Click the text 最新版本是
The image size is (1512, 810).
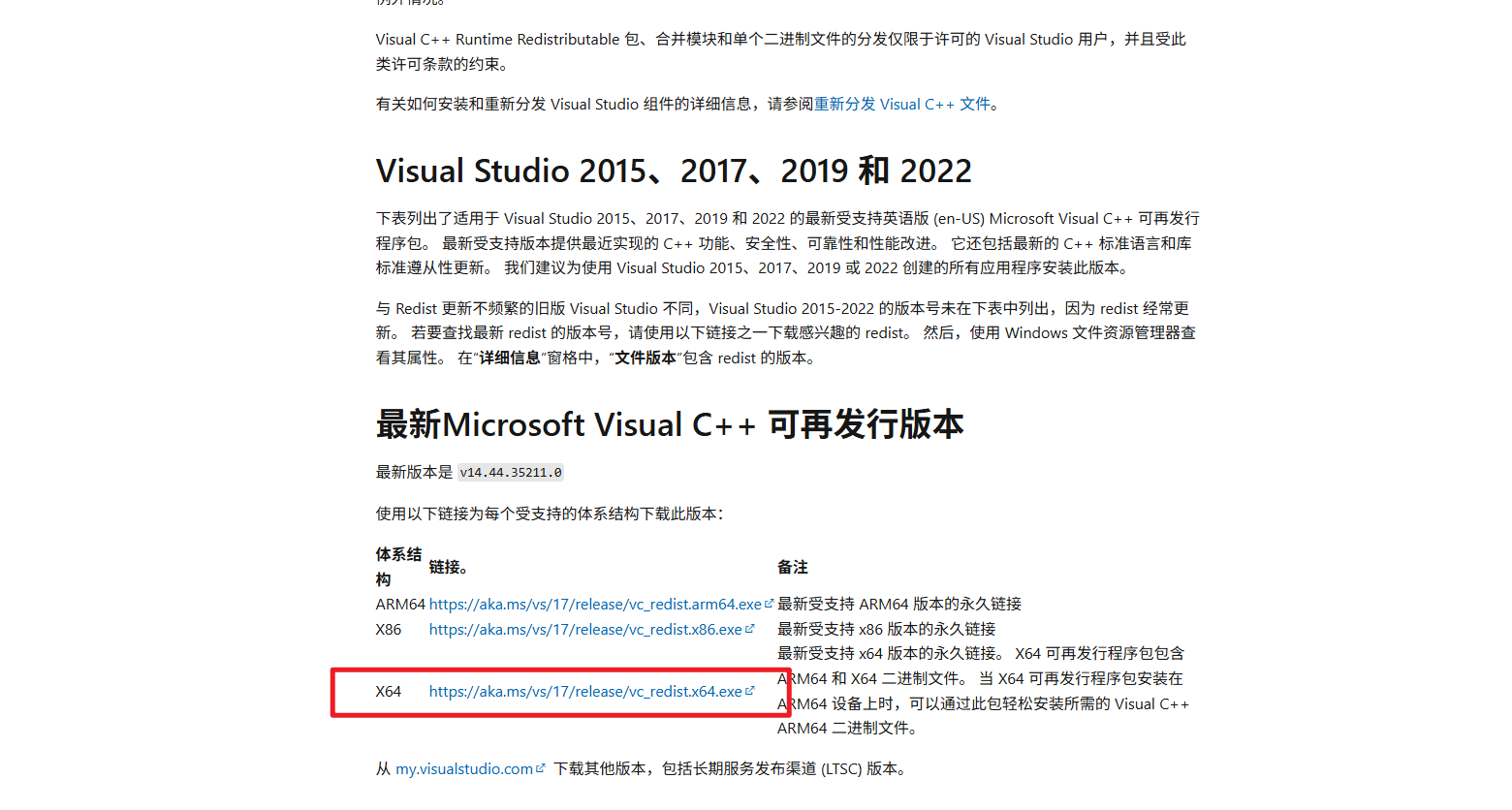click(x=414, y=472)
